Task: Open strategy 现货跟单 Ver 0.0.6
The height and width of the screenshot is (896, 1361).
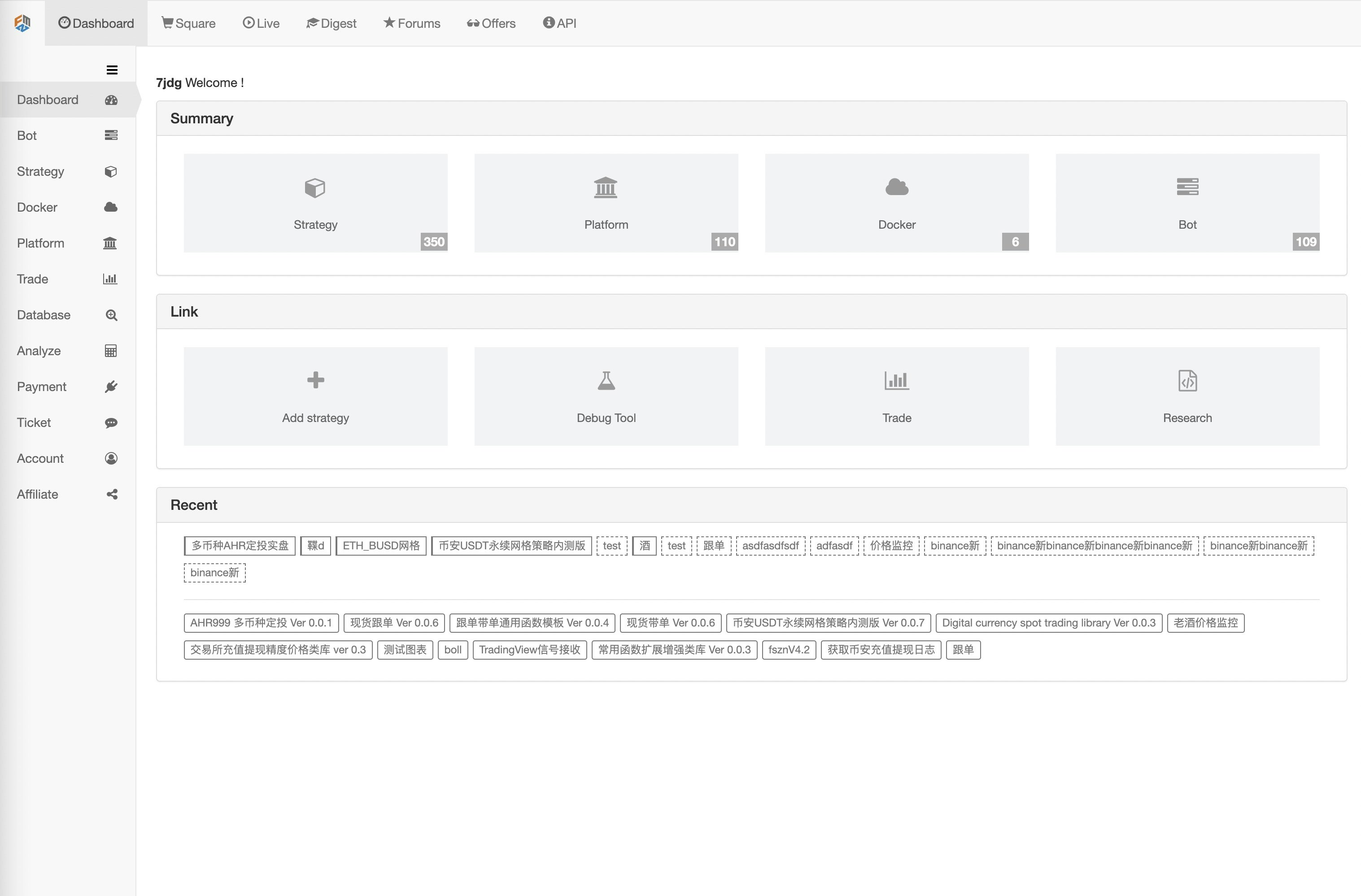Action: (x=395, y=623)
